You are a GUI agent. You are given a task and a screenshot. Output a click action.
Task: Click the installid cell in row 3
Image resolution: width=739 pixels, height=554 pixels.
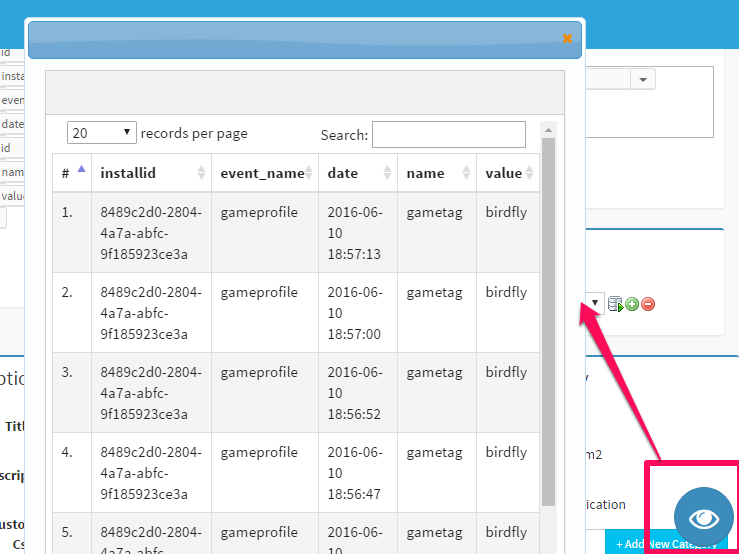(x=151, y=394)
